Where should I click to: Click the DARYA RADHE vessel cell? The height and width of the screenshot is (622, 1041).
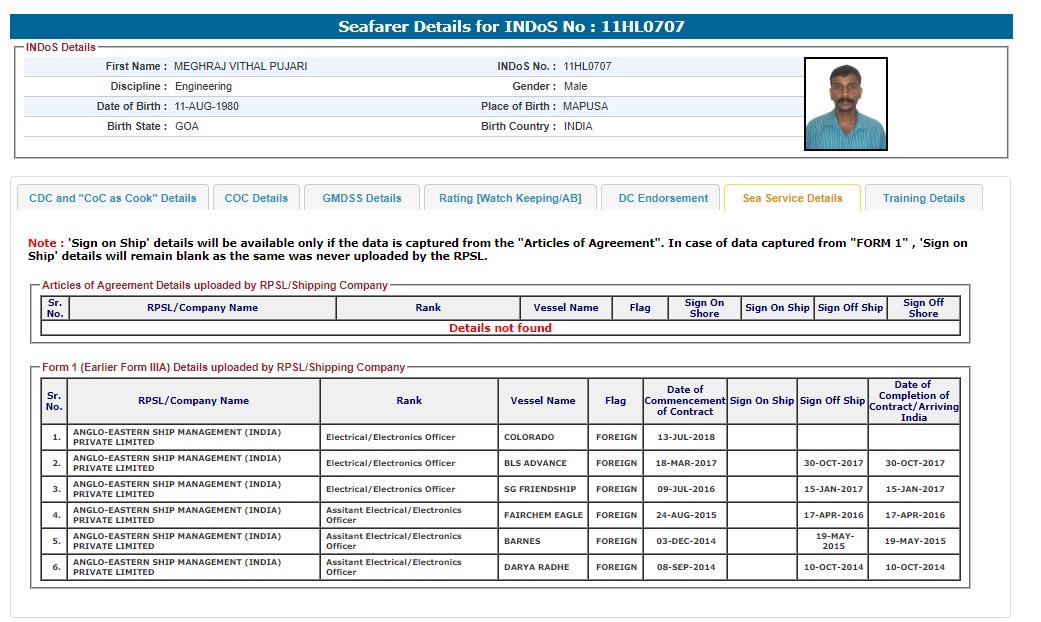point(536,567)
